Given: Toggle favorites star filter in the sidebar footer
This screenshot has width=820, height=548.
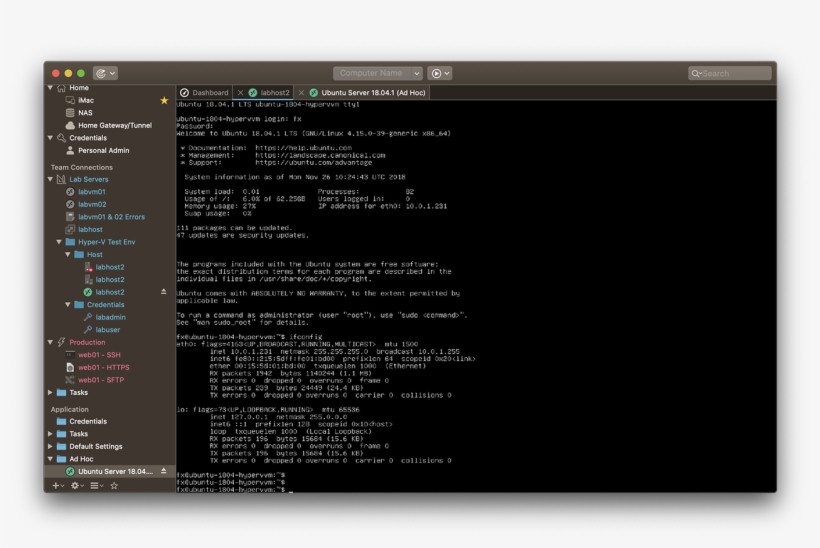Looking at the screenshot, I should 114,485.
